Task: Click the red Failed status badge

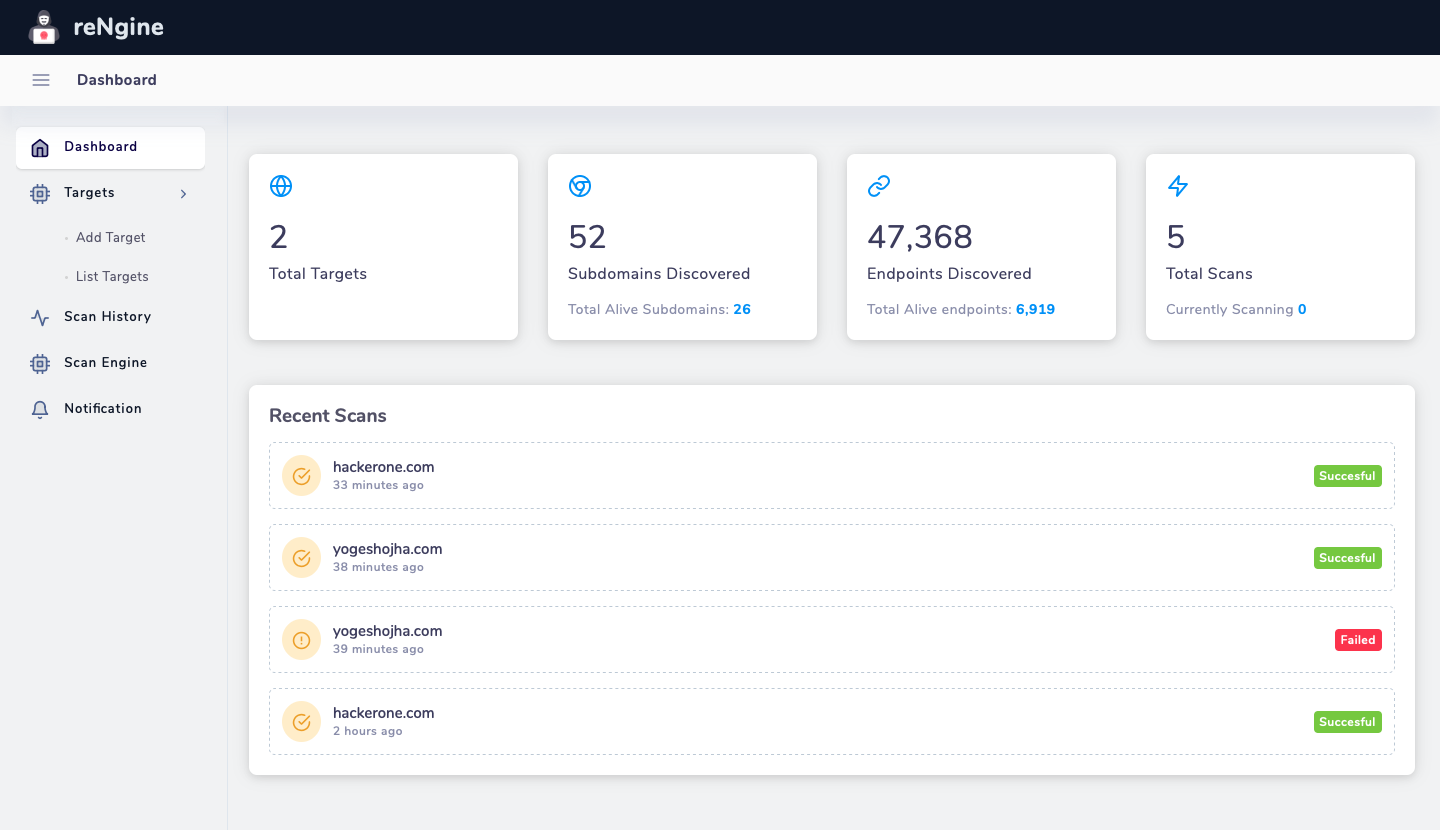Action: click(1358, 640)
